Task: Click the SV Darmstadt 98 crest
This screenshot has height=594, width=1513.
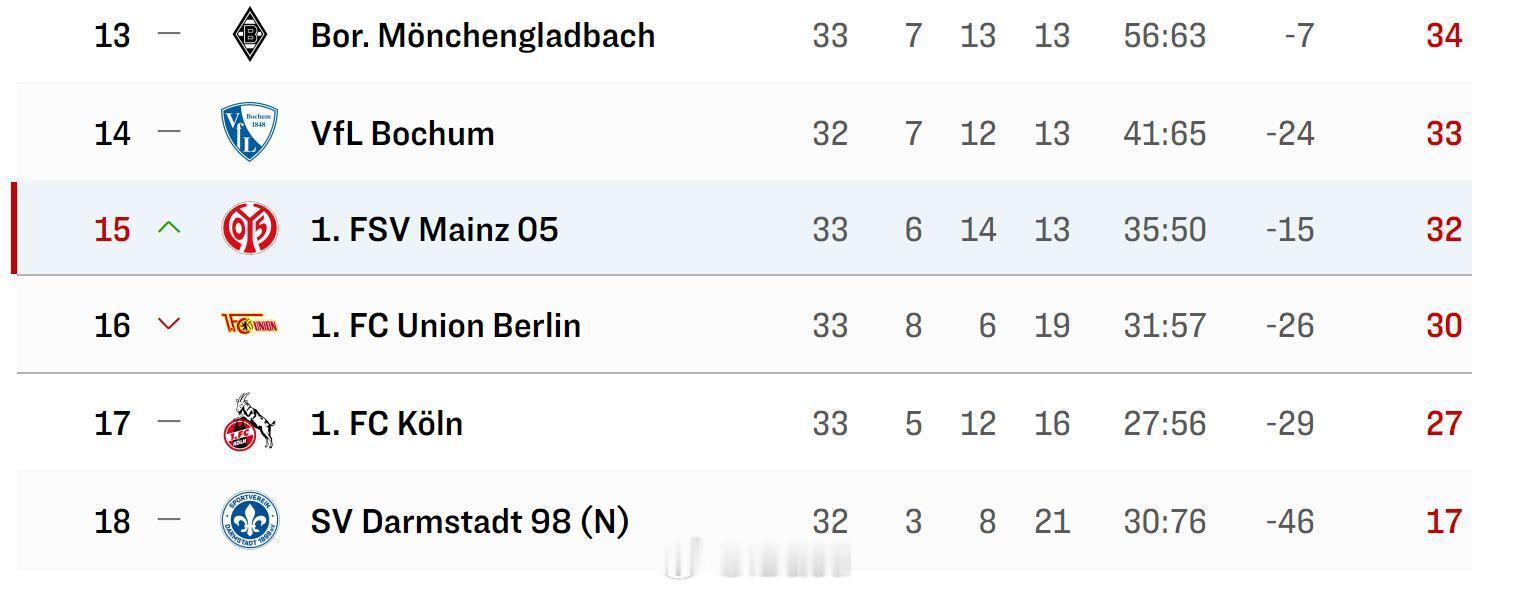Action: tap(249, 521)
